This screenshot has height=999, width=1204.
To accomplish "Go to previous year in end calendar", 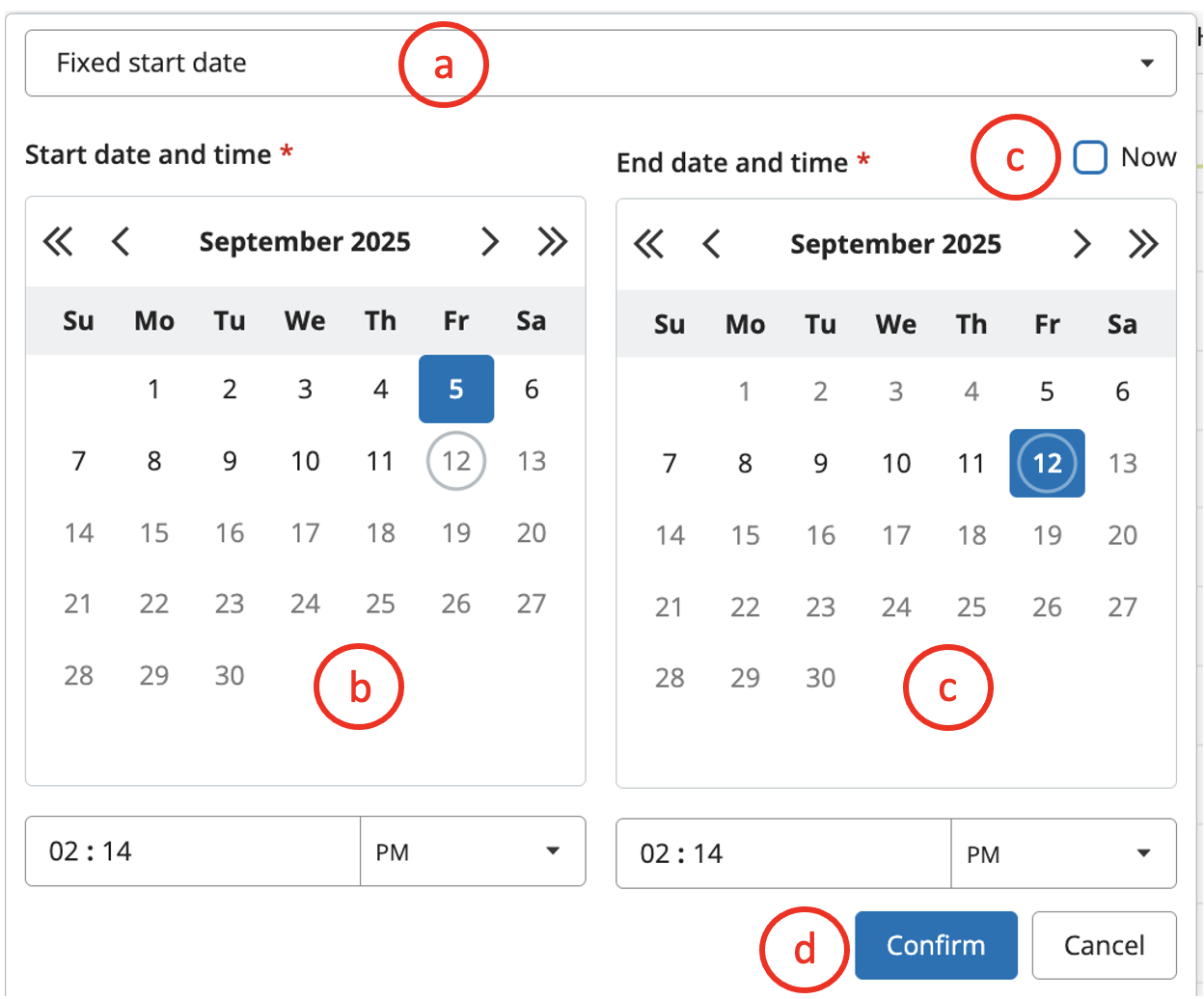I will click(x=648, y=244).
